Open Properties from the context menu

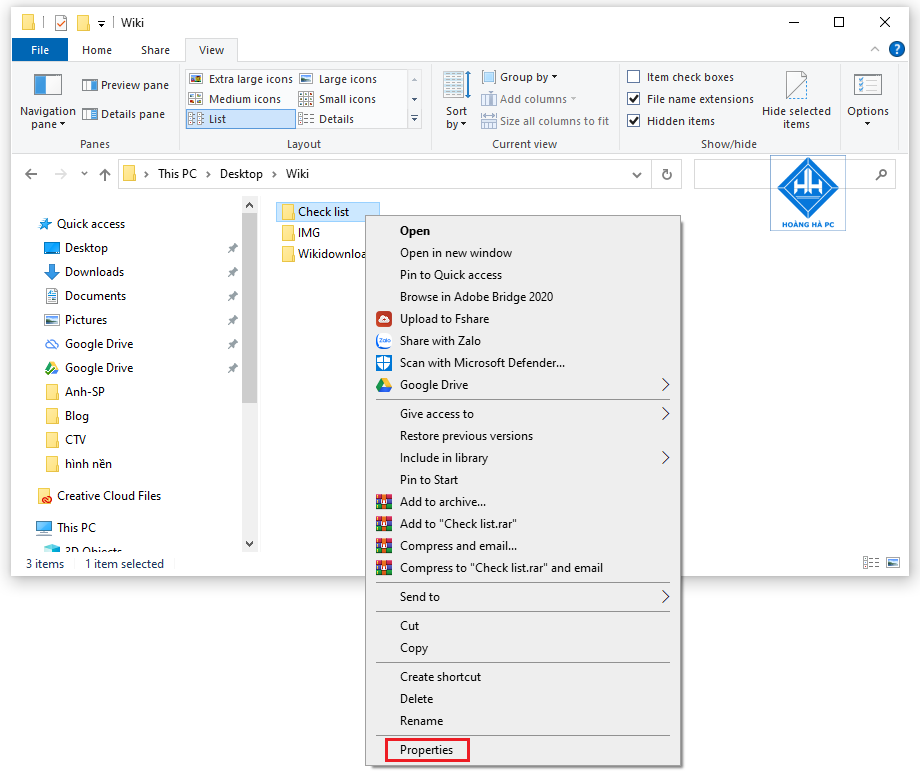click(426, 749)
